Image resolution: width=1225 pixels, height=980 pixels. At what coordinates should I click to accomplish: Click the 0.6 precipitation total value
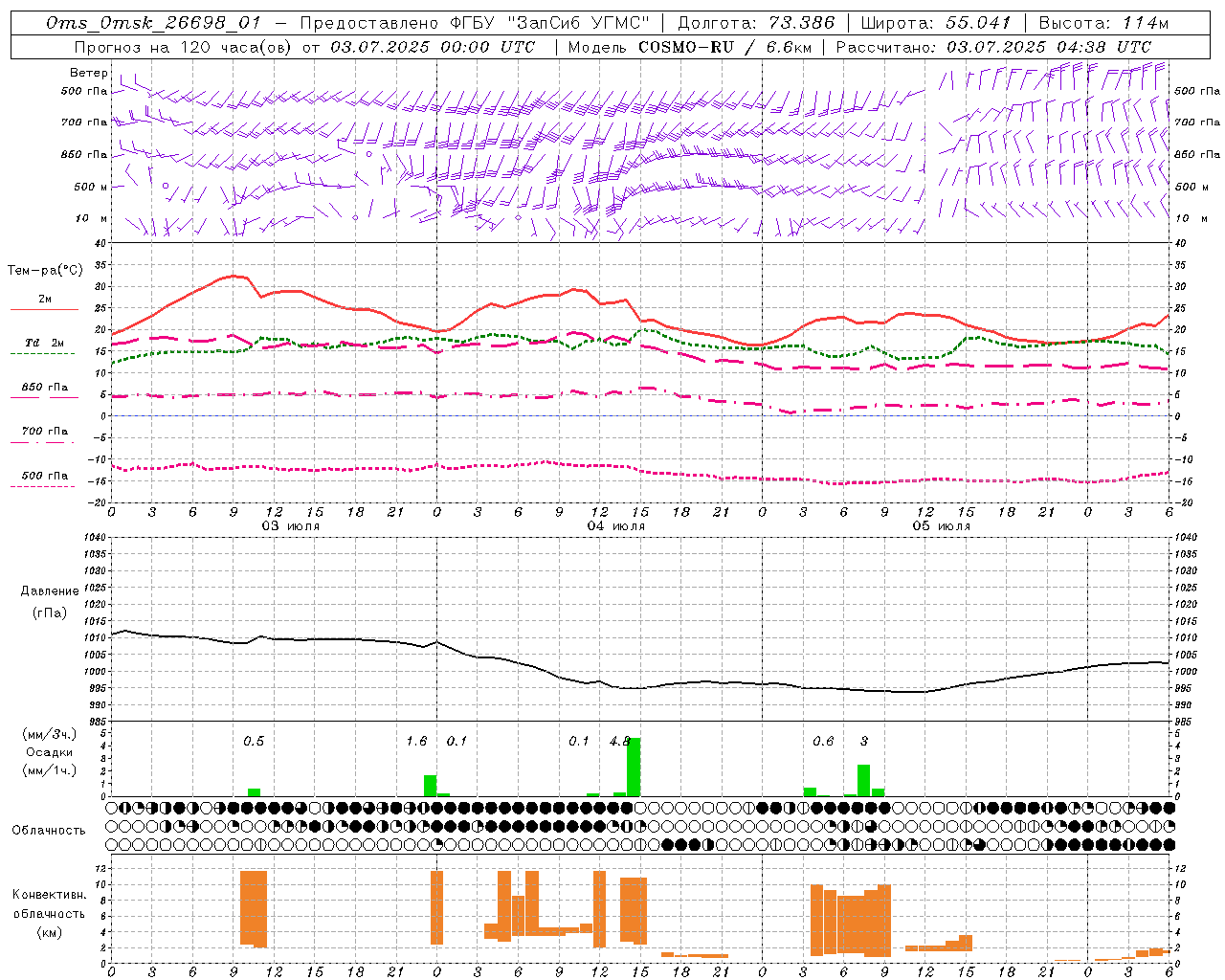(823, 742)
